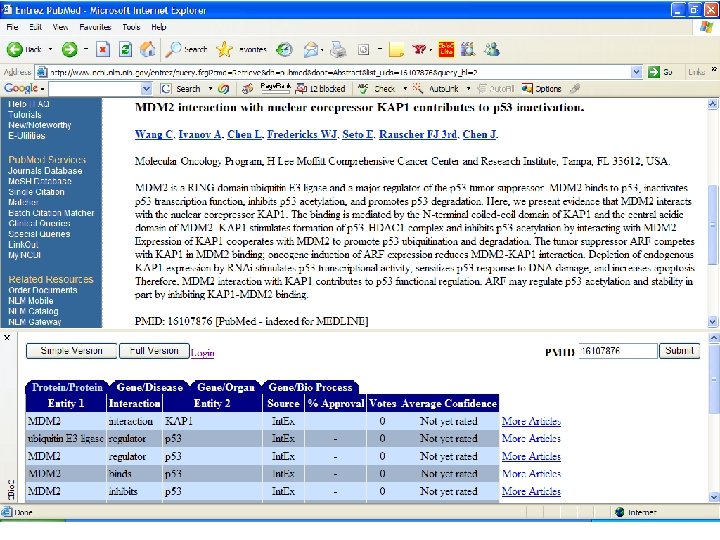Switch to the Gene/Bio Process tab
Screen dimensions: 720x540
click(x=311, y=387)
